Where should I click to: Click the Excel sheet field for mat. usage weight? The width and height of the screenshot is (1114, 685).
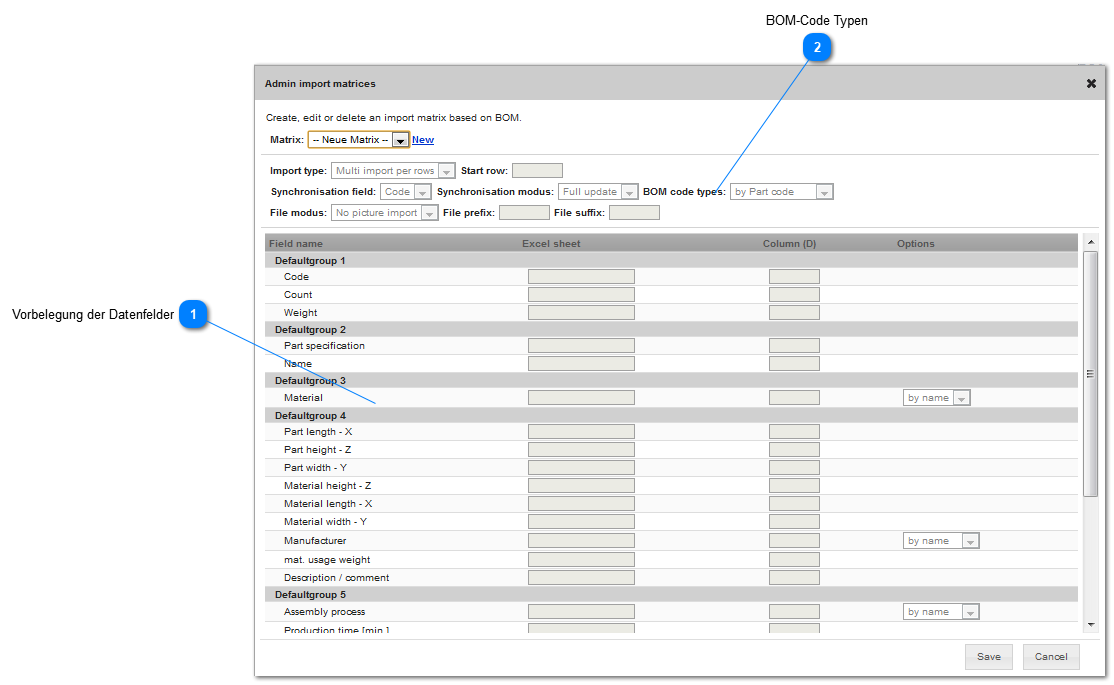(581, 560)
